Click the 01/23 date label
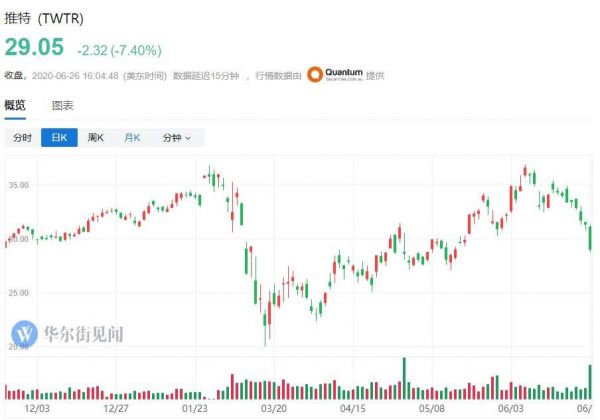600x420 pixels. click(195, 408)
